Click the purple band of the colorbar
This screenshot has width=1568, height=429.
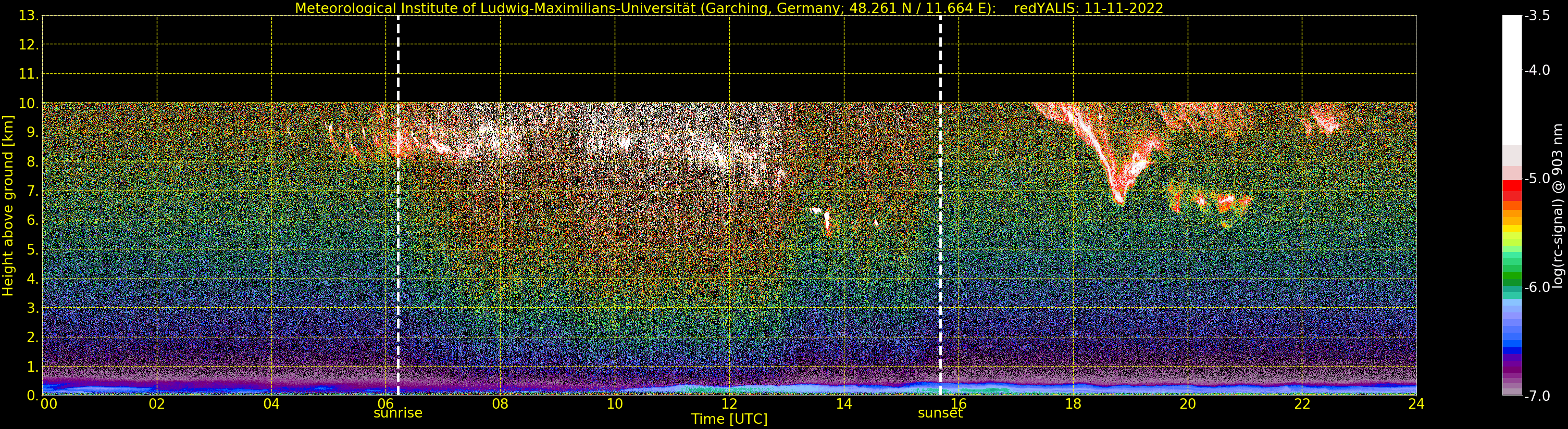[1512, 365]
